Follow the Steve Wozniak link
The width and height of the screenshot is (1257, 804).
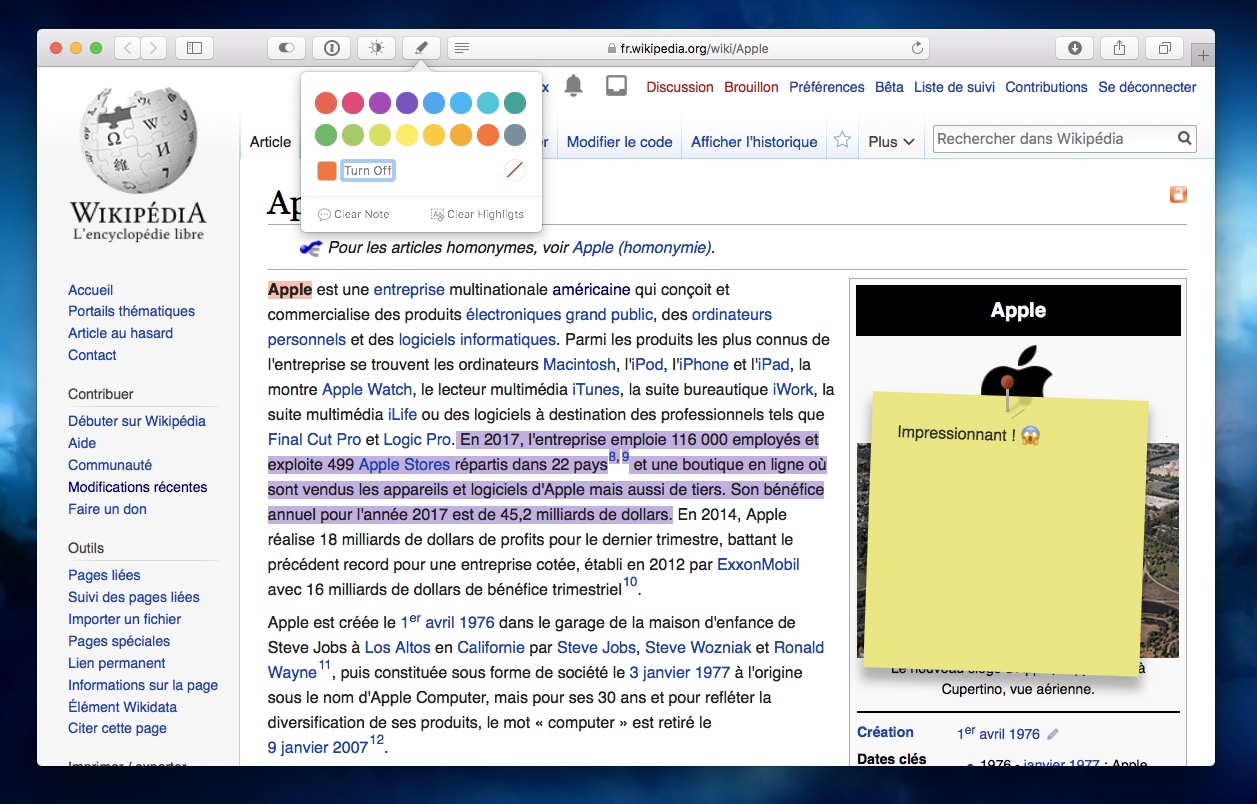pos(697,647)
